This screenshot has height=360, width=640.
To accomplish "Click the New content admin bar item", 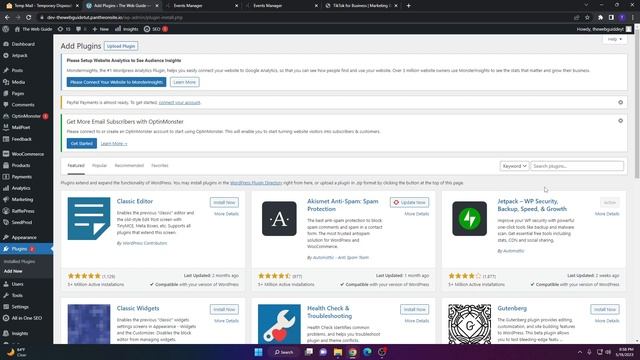I will [100, 29].
